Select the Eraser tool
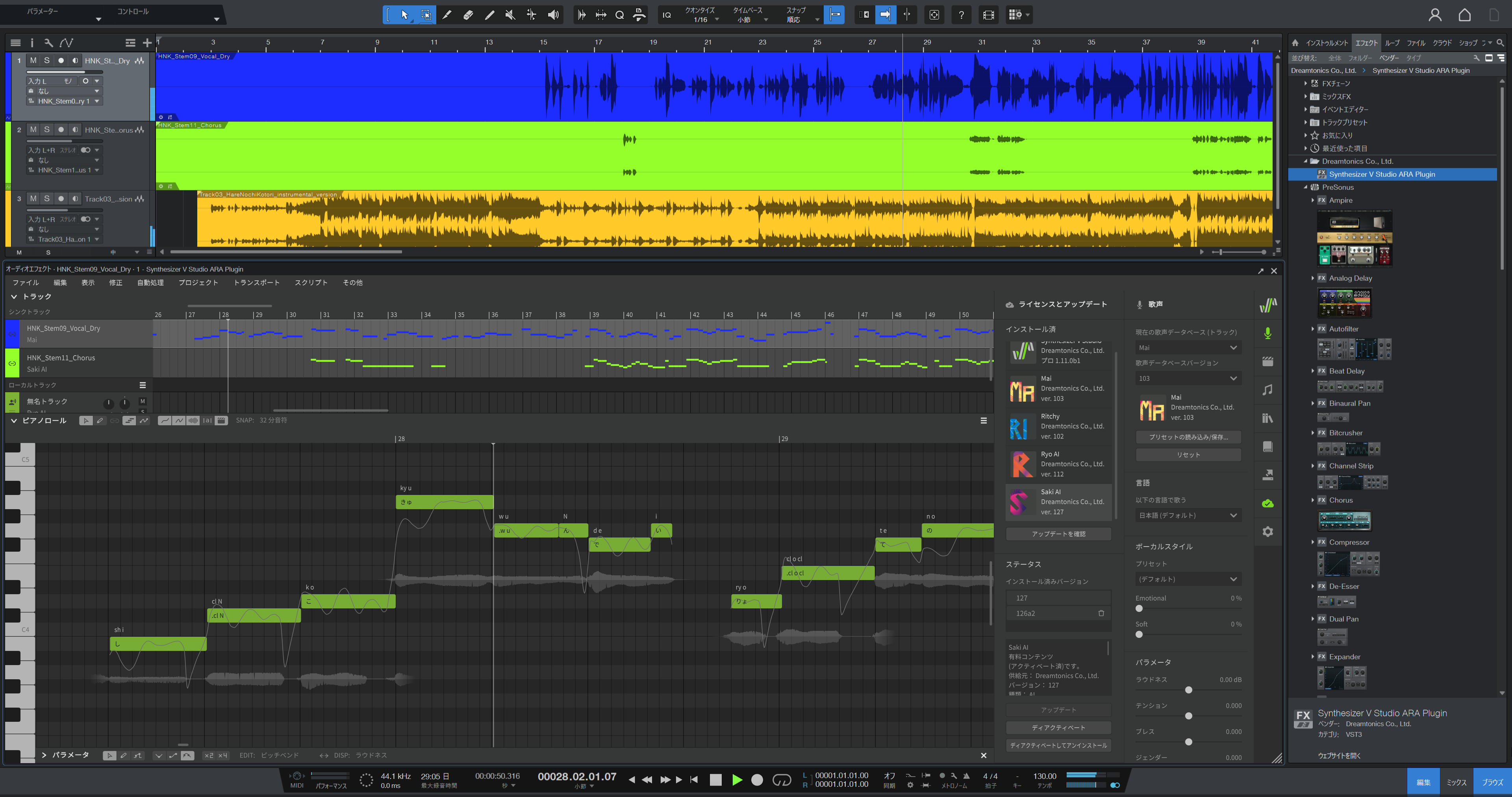Viewport: 1512px width, 797px height. (468, 15)
